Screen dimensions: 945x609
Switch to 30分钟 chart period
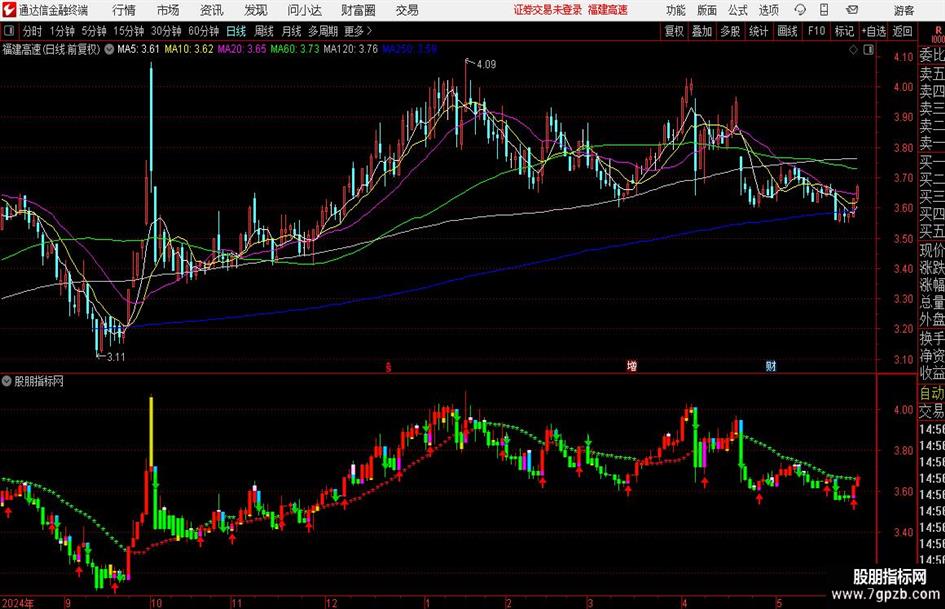[166, 31]
